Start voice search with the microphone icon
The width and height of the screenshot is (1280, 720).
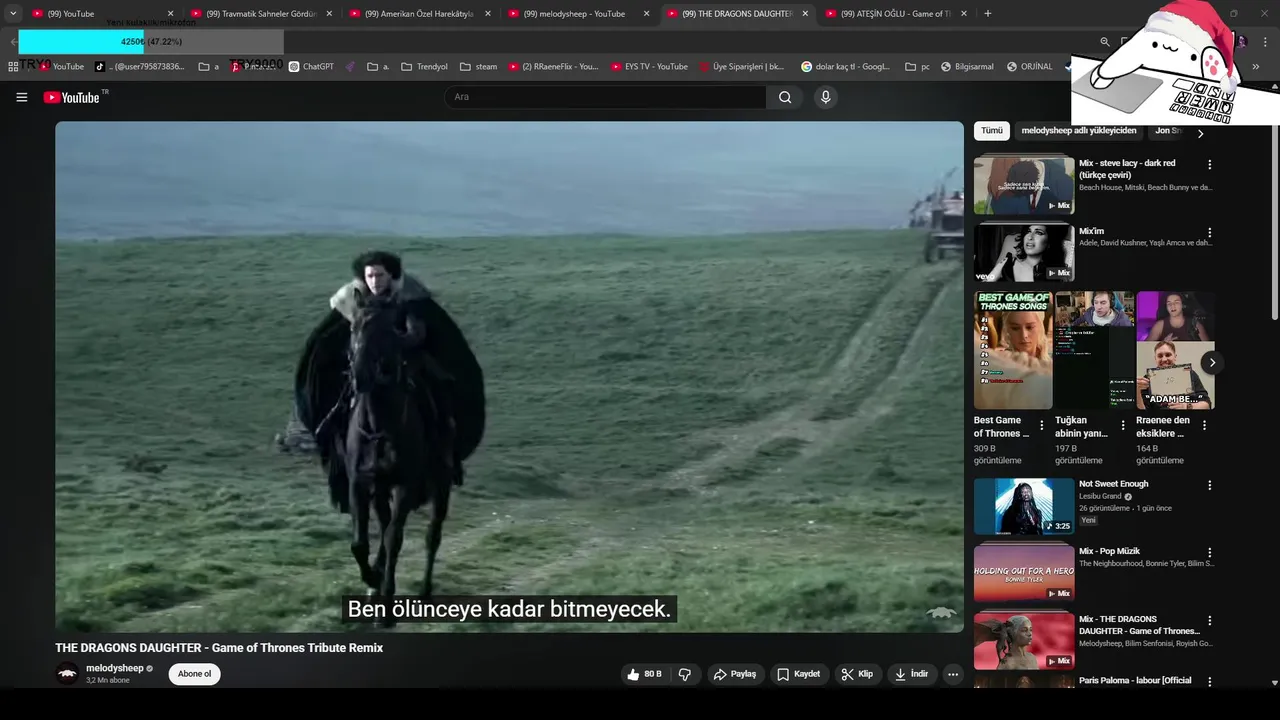pyautogui.click(x=825, y=97)
